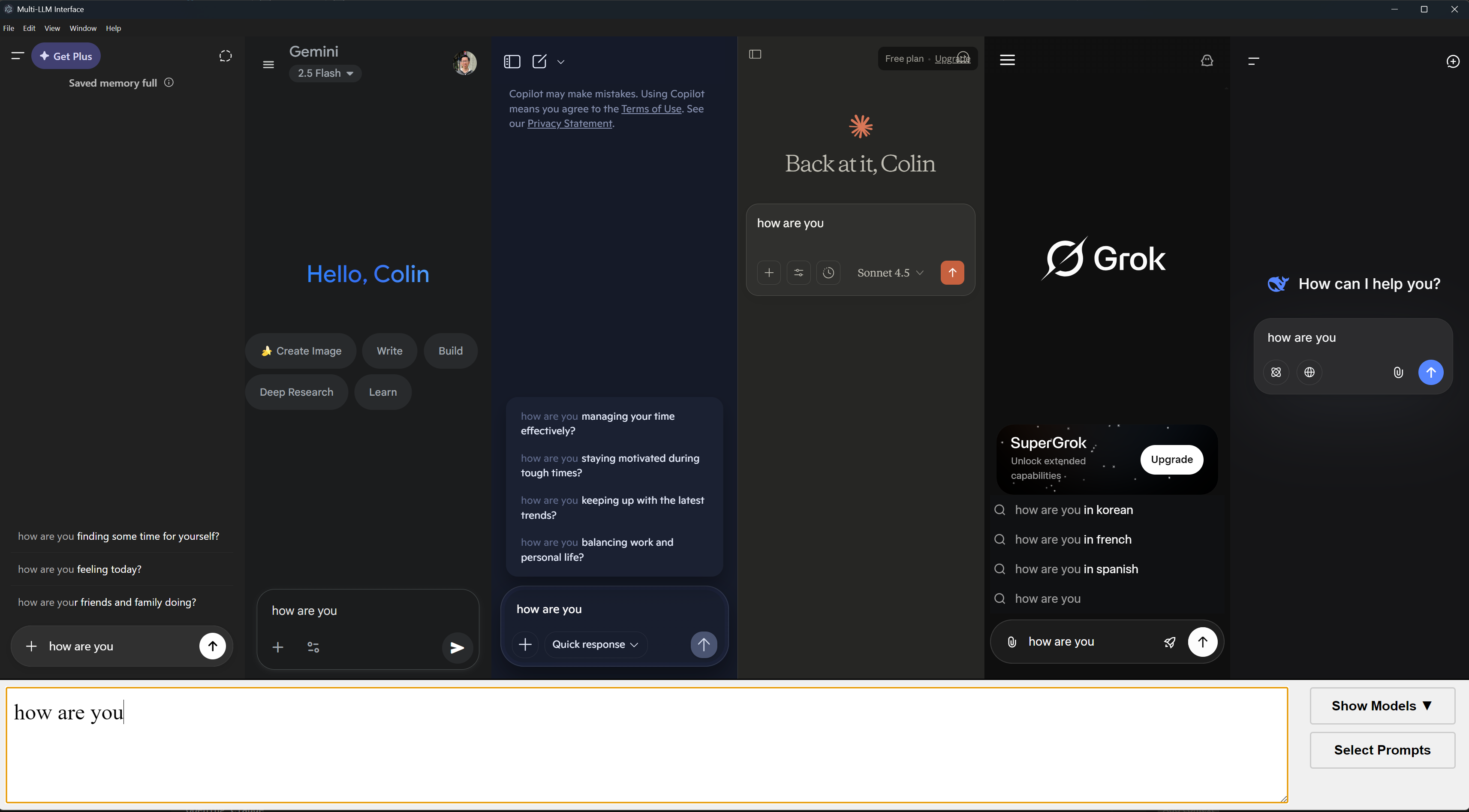Start a new Copilot chat
1469x812 pixels.
[539, 62]
